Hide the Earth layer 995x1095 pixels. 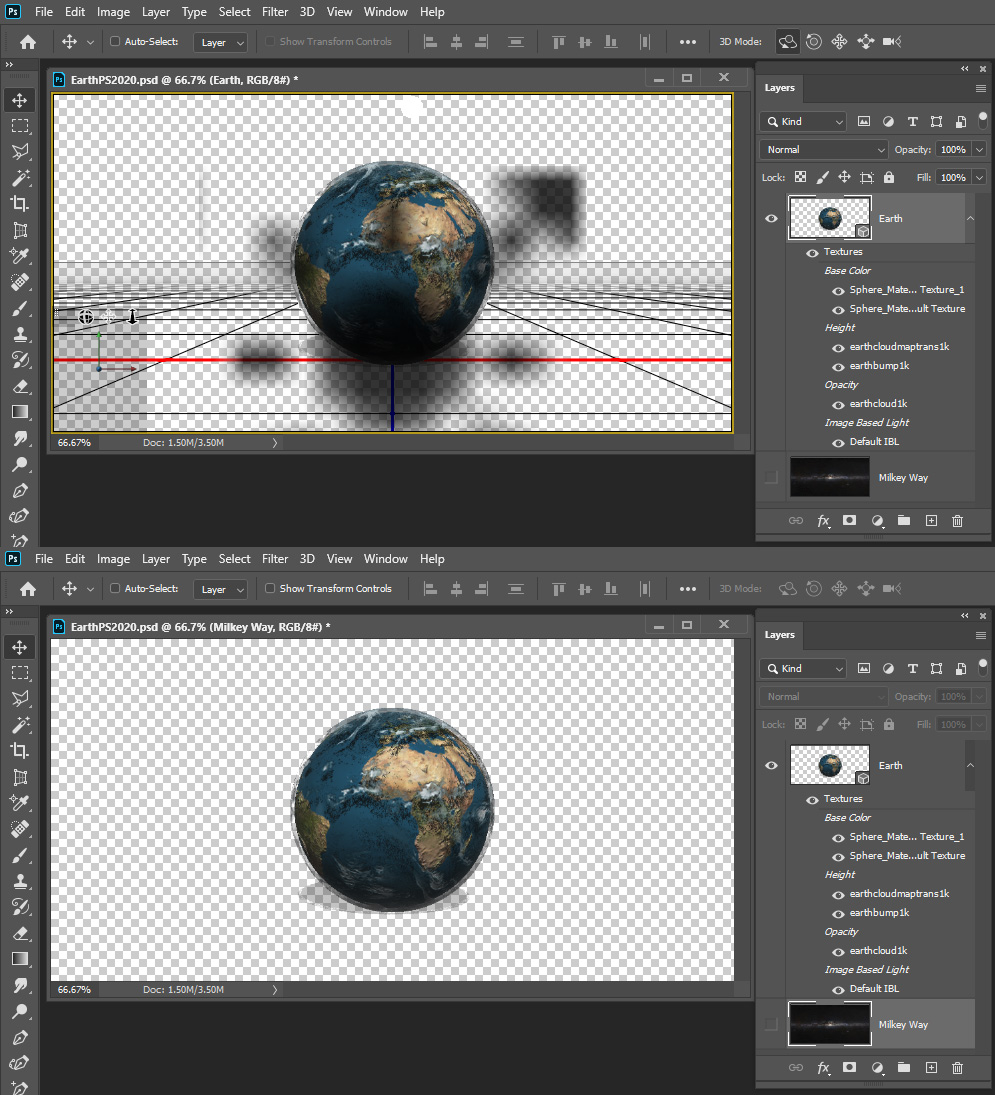(771, 218)
